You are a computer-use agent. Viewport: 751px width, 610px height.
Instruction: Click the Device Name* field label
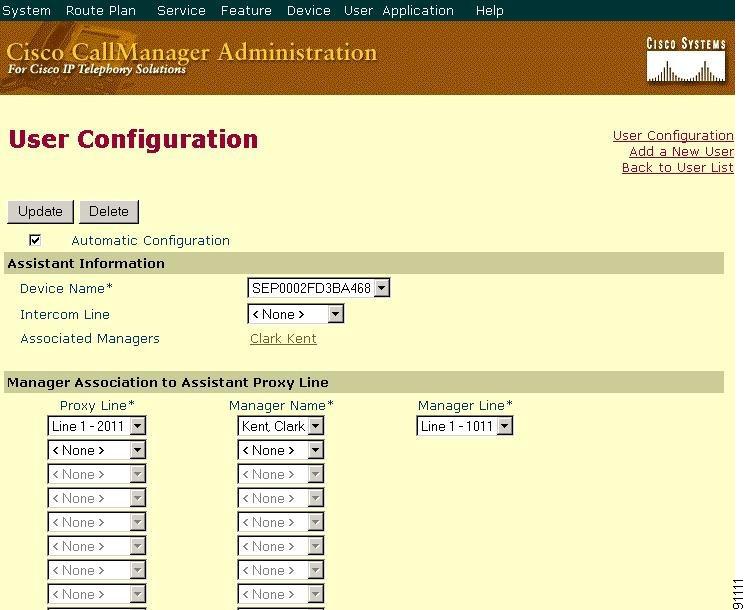click(66, 288)
